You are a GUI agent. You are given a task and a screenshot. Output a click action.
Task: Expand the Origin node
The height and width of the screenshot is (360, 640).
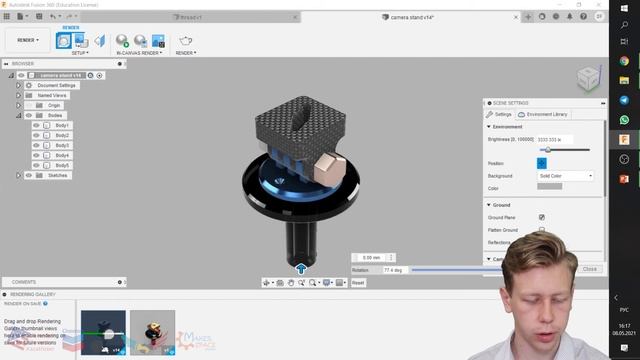(18, 105)
